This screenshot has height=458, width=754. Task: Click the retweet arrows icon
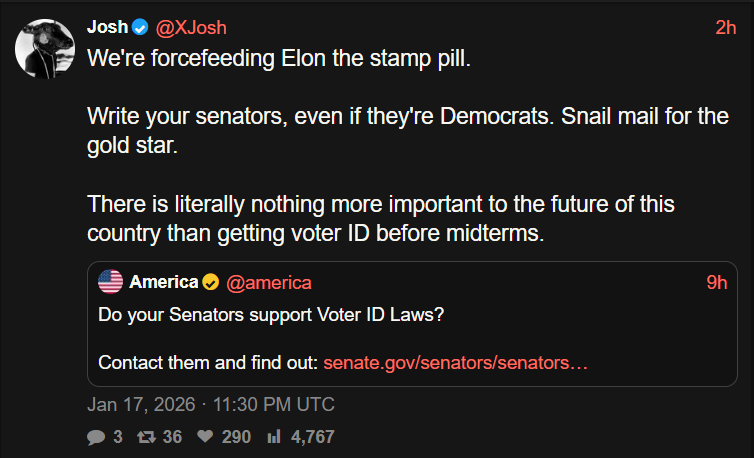(144, 437)
